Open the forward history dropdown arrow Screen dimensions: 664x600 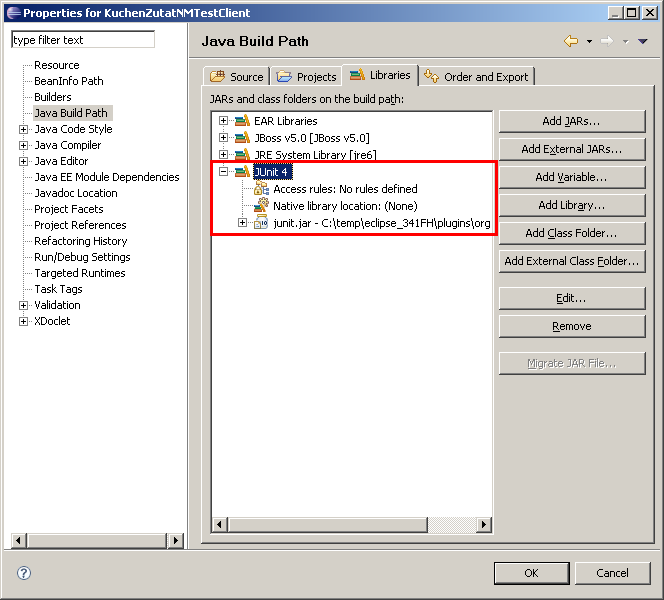click(x=625, y=41)
